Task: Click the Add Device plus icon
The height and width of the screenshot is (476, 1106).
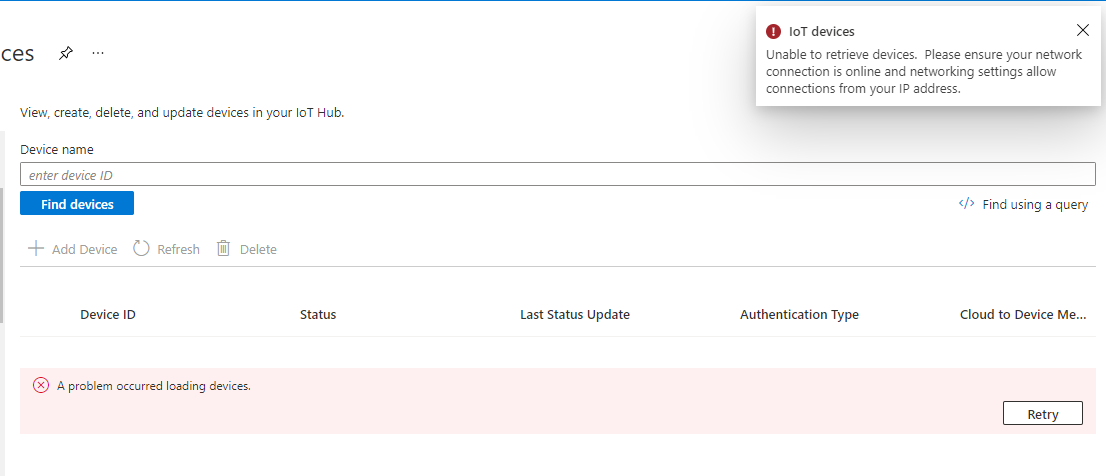Action: [x=35, y=248]
